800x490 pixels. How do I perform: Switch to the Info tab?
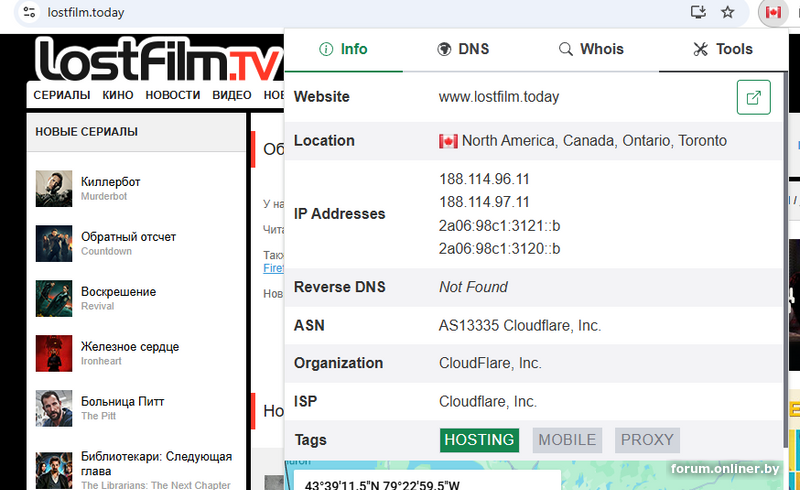[x=343, y=49]
